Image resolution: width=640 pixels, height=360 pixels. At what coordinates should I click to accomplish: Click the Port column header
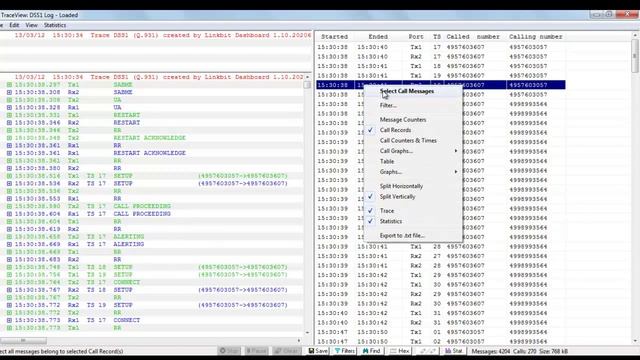click(x=416, y=37)
